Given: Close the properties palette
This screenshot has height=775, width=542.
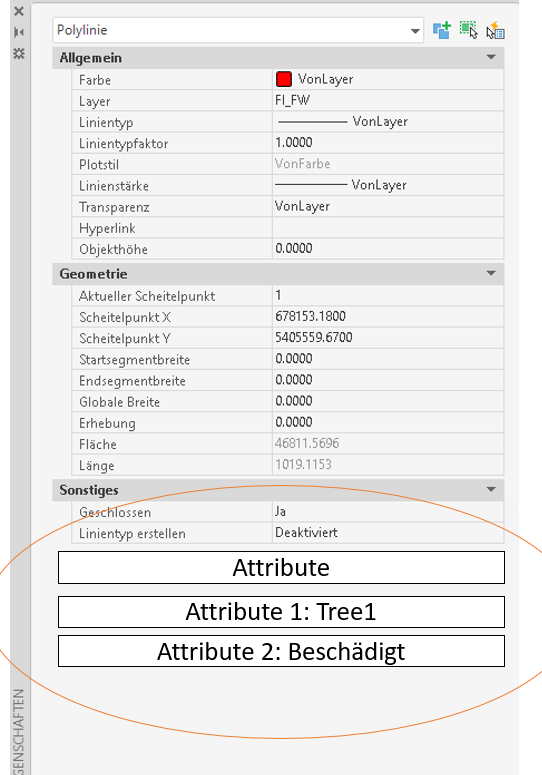Looking at the screenshot, I should (19, 11).
